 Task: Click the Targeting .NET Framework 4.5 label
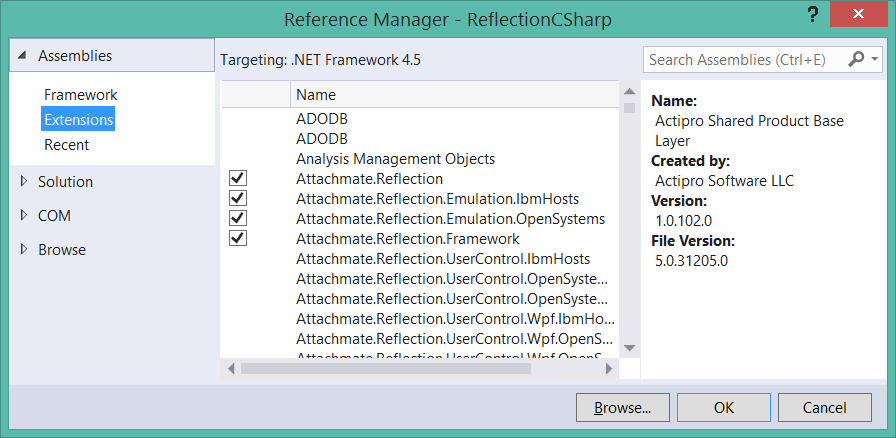[321, 59]
